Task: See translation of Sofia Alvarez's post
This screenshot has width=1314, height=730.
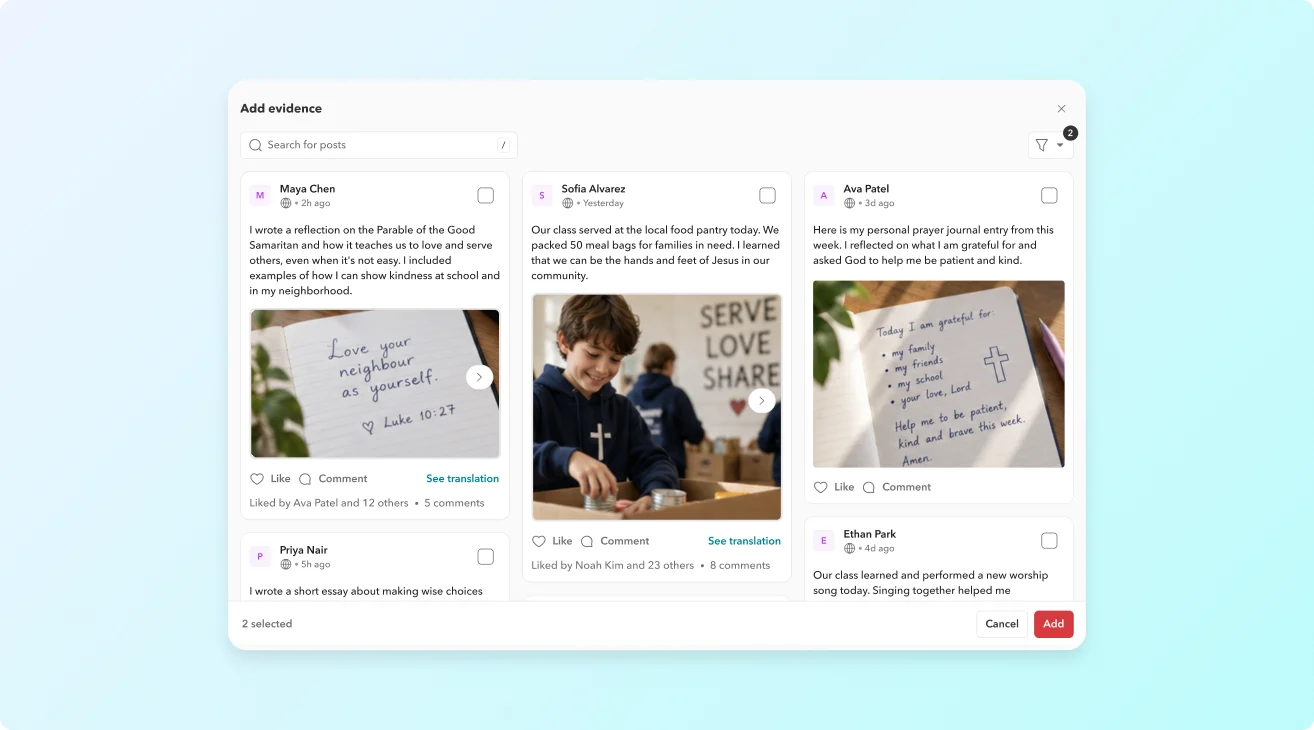Action: 744,541
